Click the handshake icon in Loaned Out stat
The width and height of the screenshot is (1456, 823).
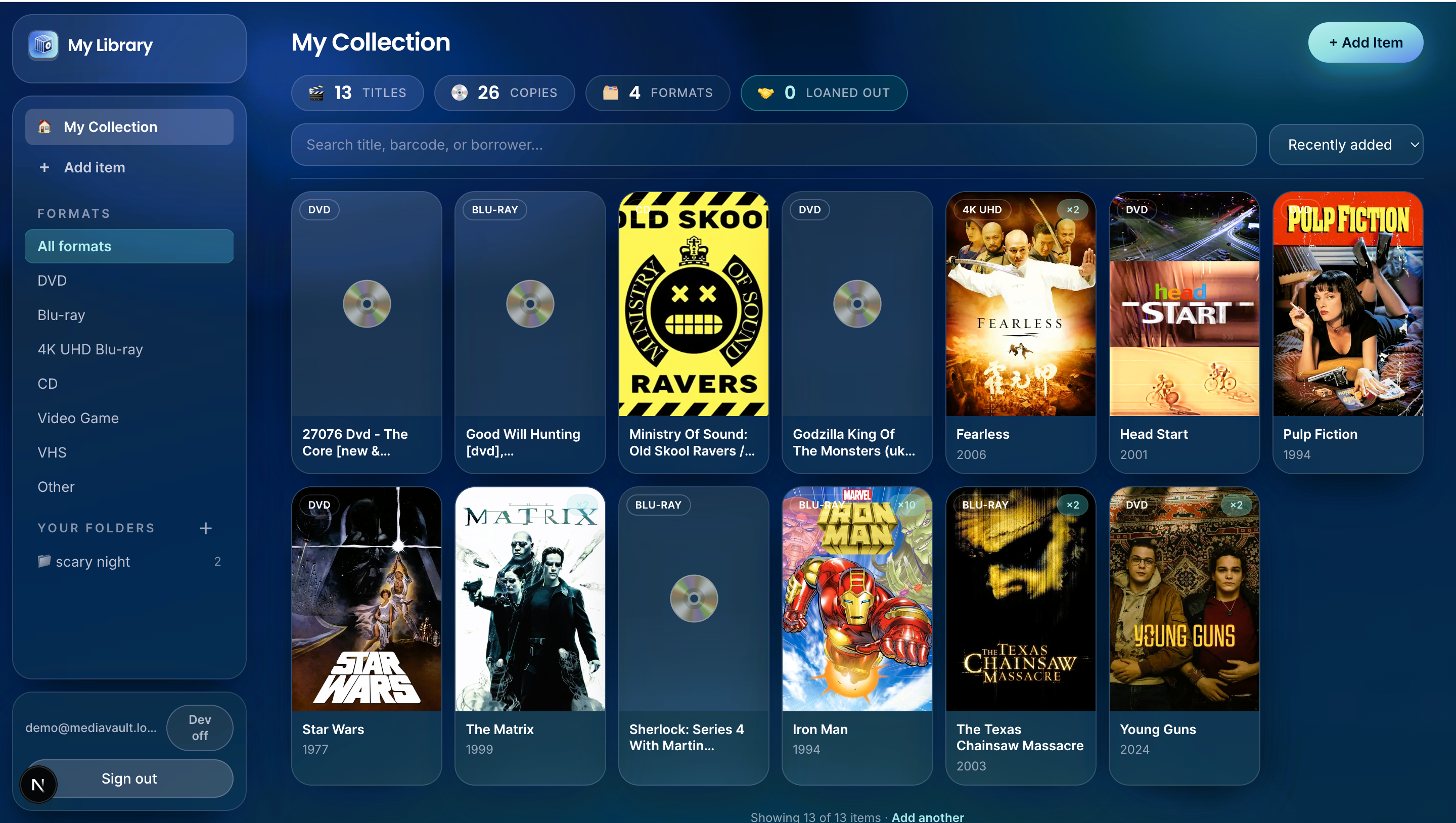[x=766, y=93]
